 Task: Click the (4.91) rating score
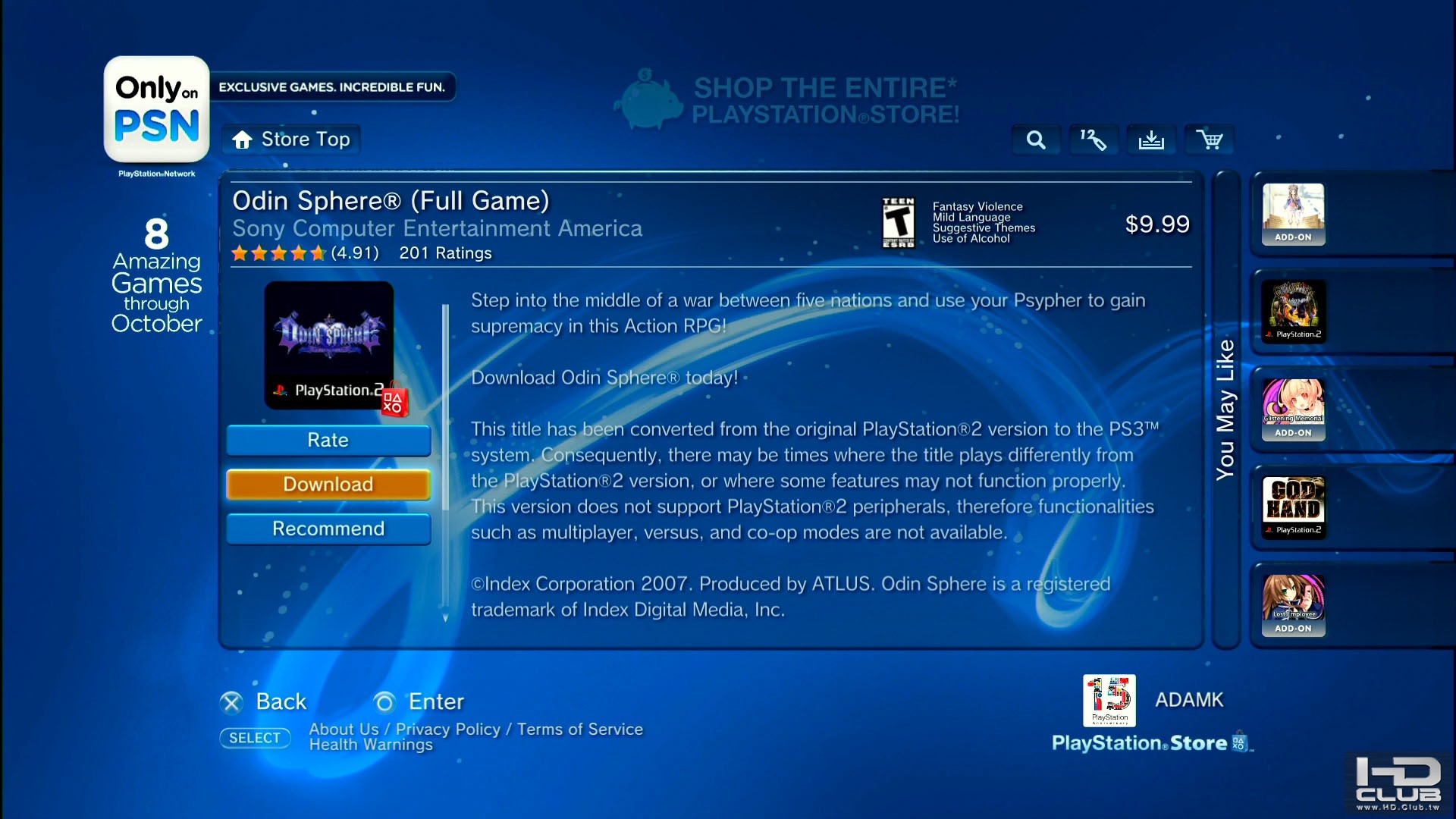(355, 253)
